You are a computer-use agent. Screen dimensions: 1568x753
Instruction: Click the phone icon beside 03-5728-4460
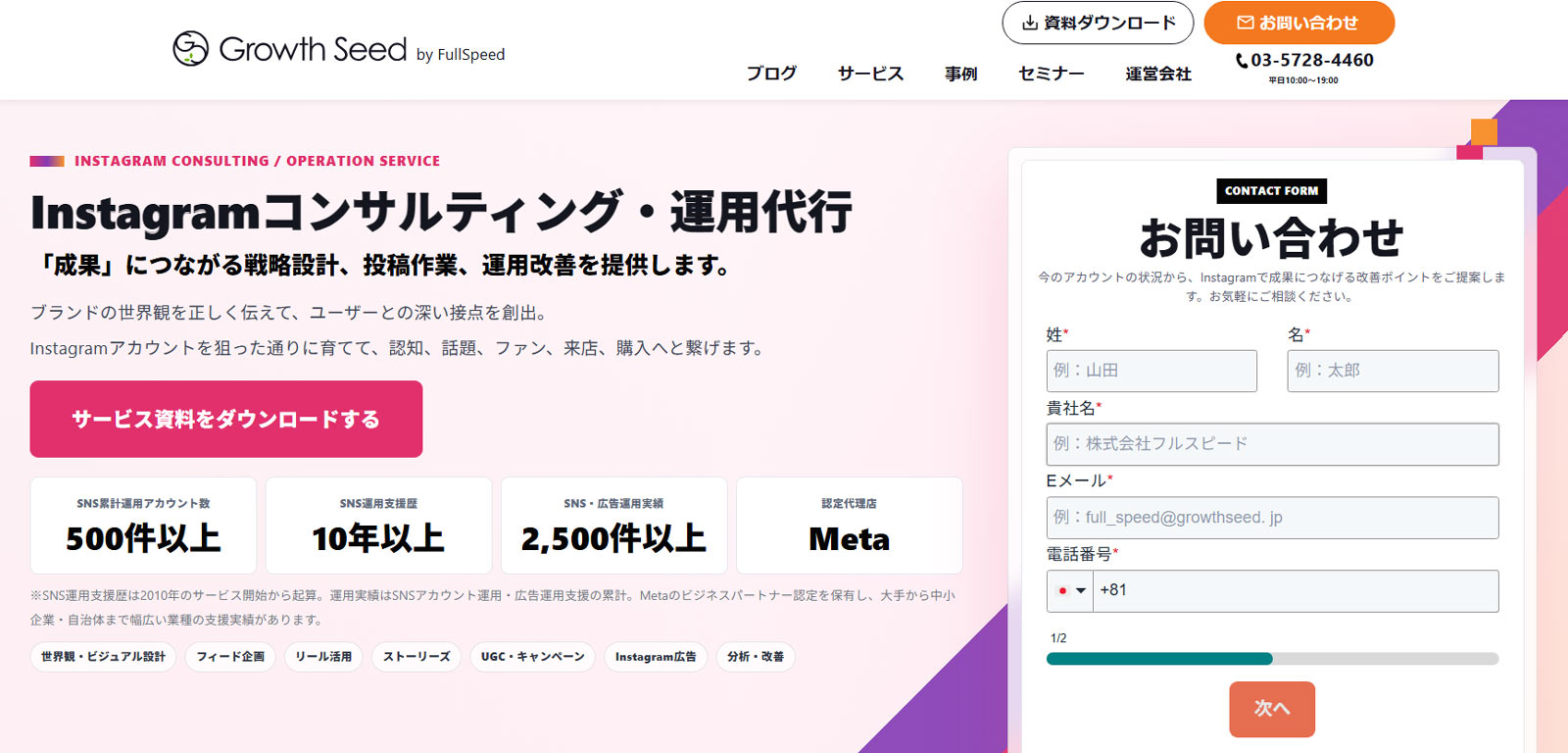click(x=1242, y=61)
